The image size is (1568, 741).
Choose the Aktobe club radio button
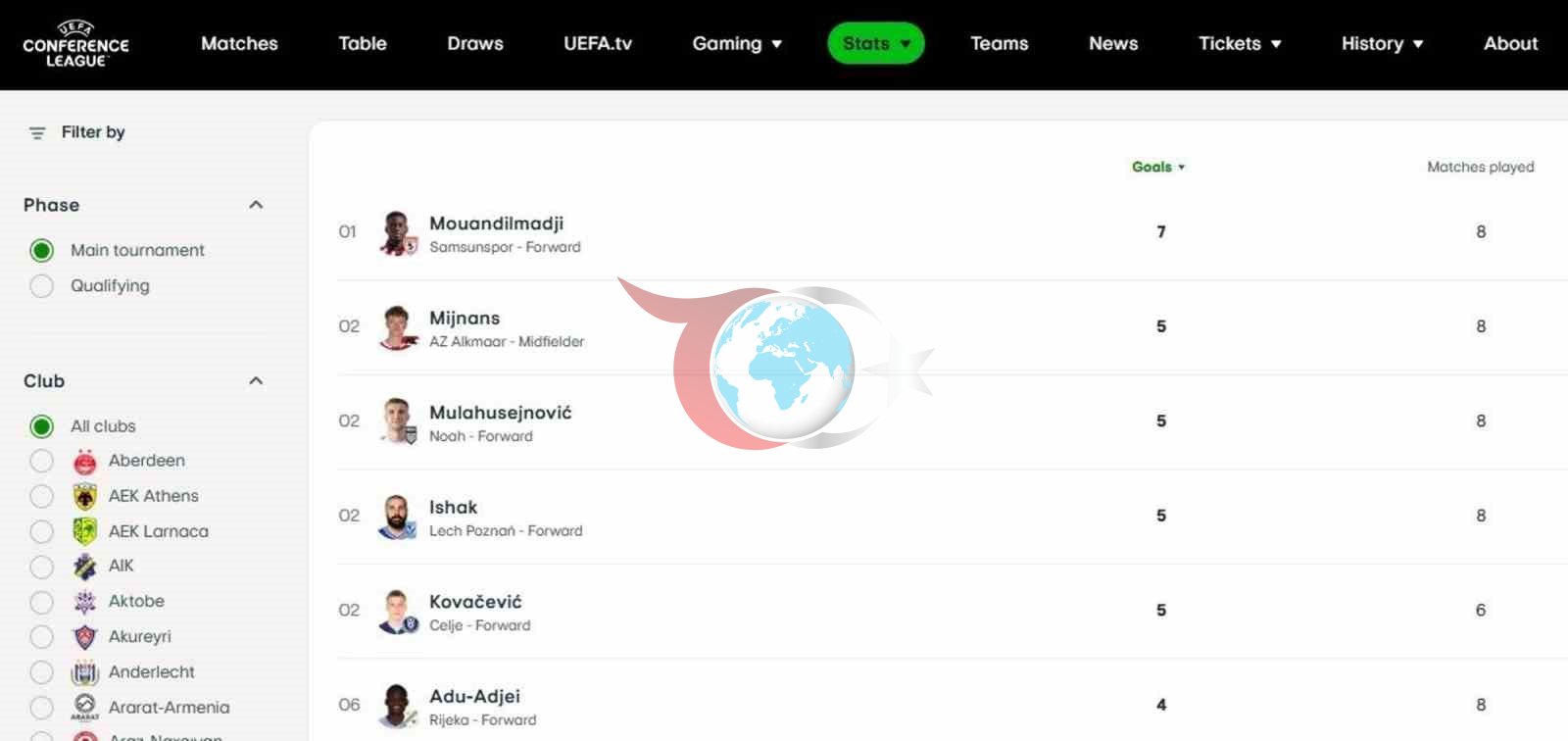click(x=41, y=602)
